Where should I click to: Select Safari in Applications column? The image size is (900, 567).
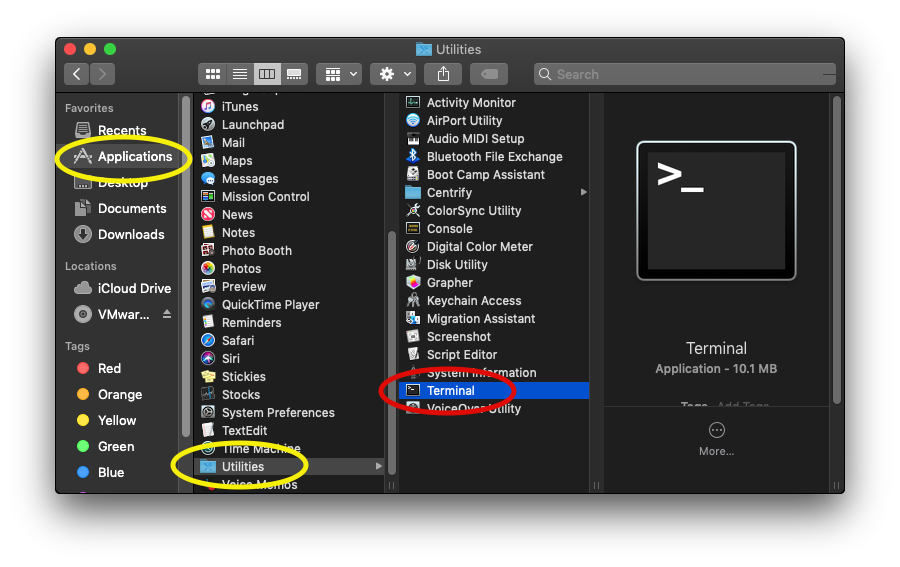pyautogui.click(x=237, y=340)
